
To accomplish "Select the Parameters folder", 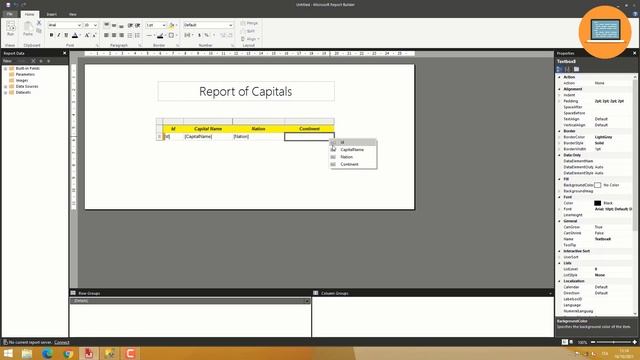I will click(x=25, y=74).
